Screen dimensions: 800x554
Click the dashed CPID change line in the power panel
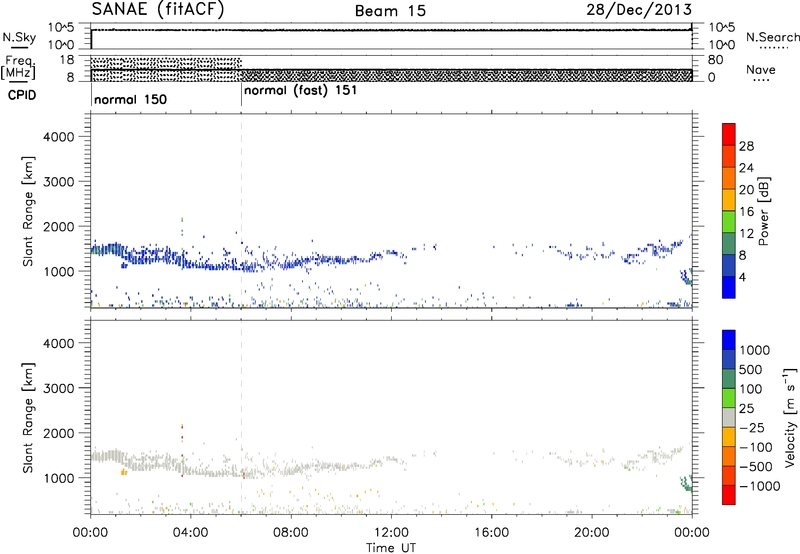[241, 211]
